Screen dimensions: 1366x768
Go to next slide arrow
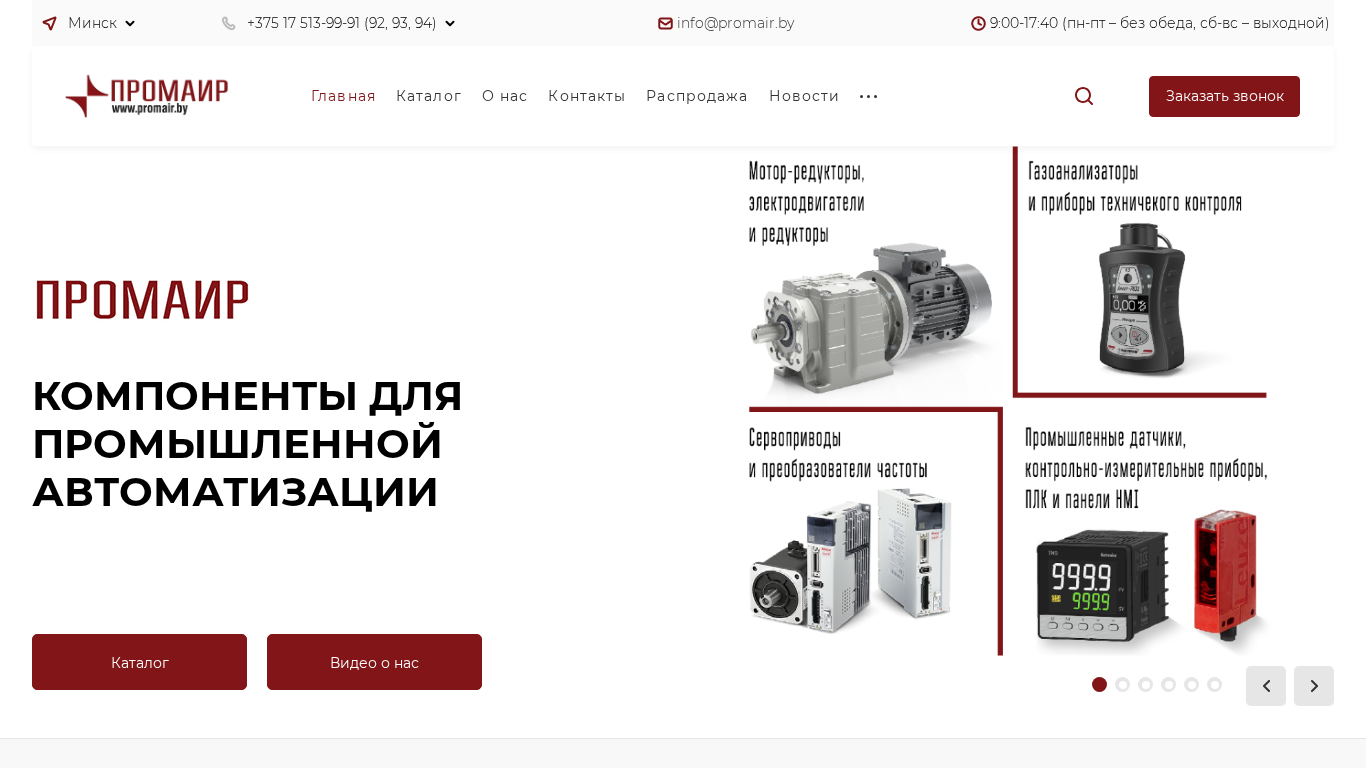coord(1314,686)
